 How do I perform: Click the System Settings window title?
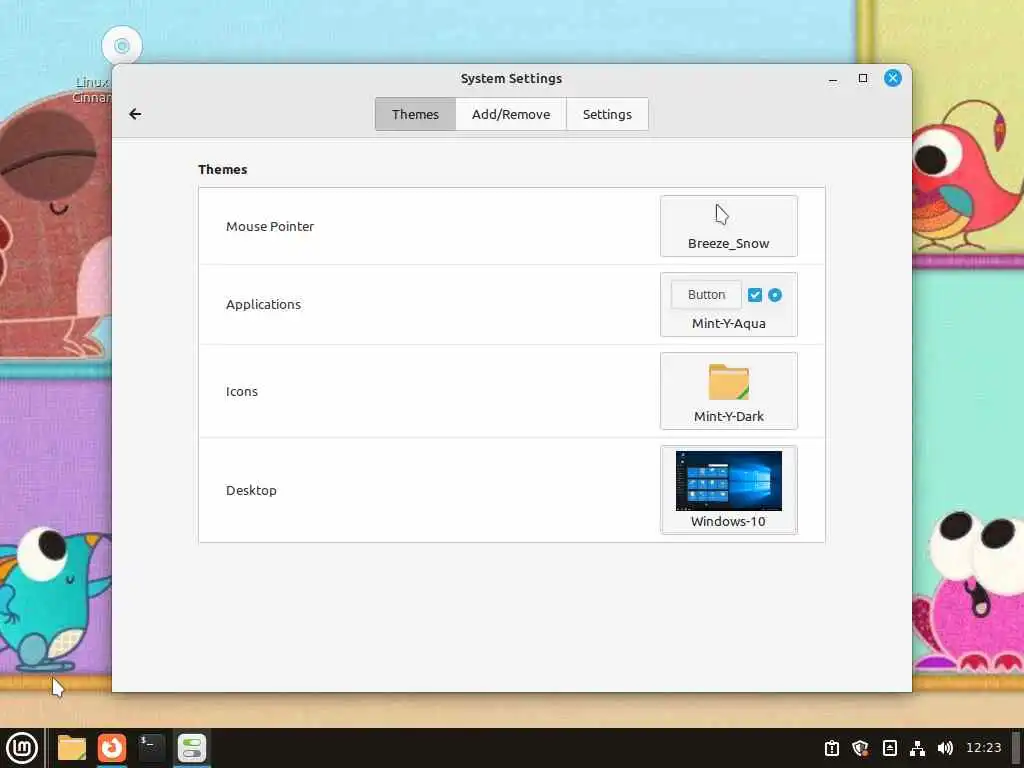(x=511, y=78)
